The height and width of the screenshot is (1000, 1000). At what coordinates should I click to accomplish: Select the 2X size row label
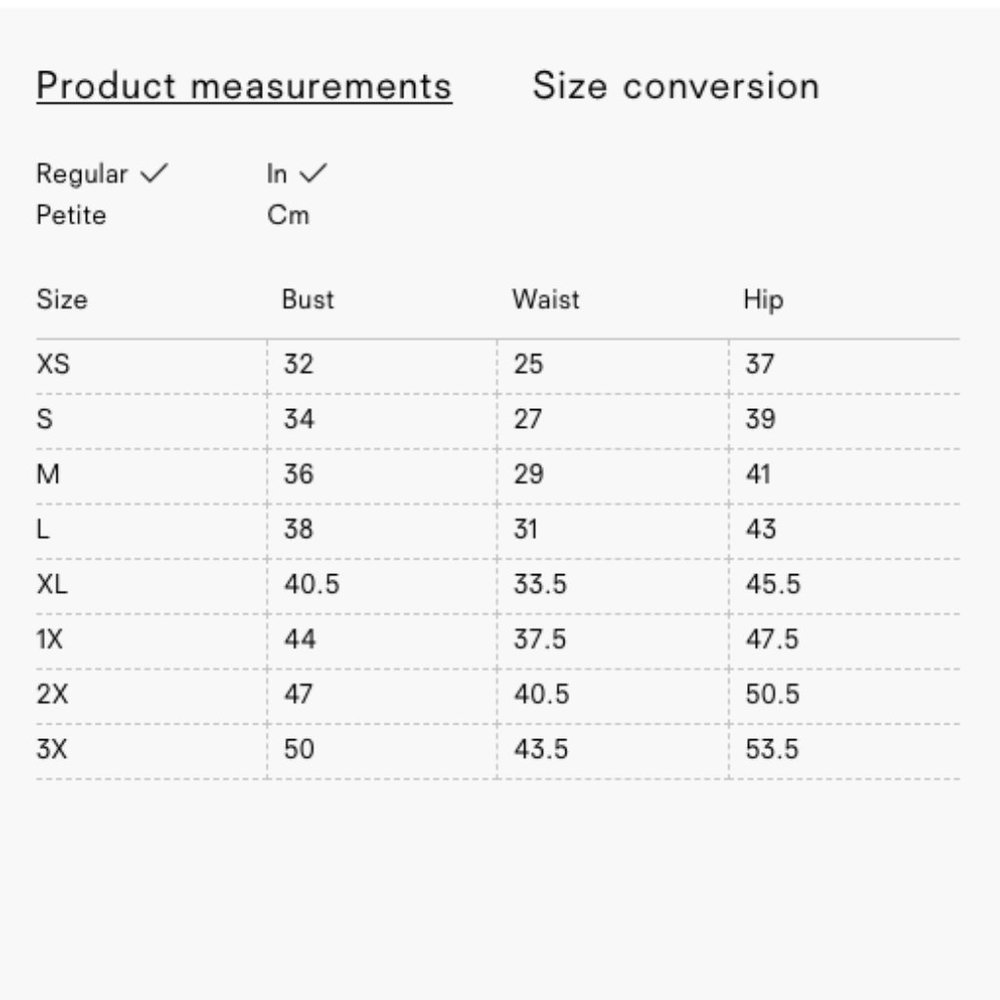52,694
